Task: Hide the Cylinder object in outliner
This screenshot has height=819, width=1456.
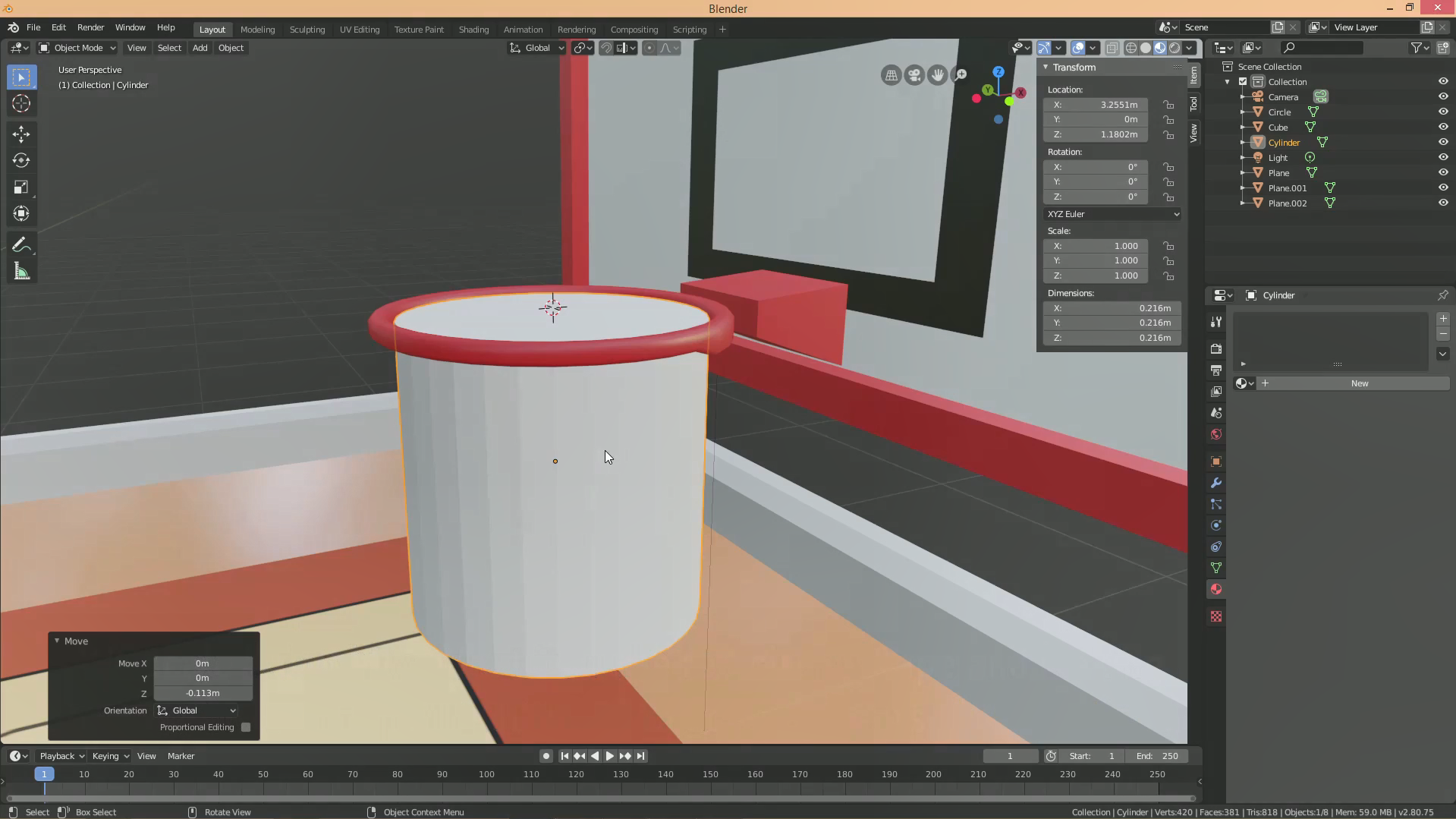Action: pos(1443,143)
